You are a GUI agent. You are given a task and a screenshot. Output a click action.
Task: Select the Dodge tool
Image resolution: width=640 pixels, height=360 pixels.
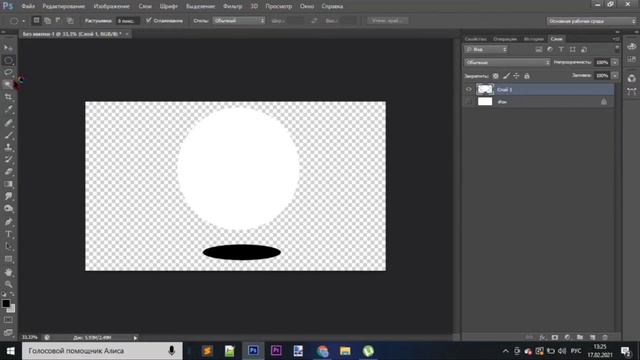point(8,209)
